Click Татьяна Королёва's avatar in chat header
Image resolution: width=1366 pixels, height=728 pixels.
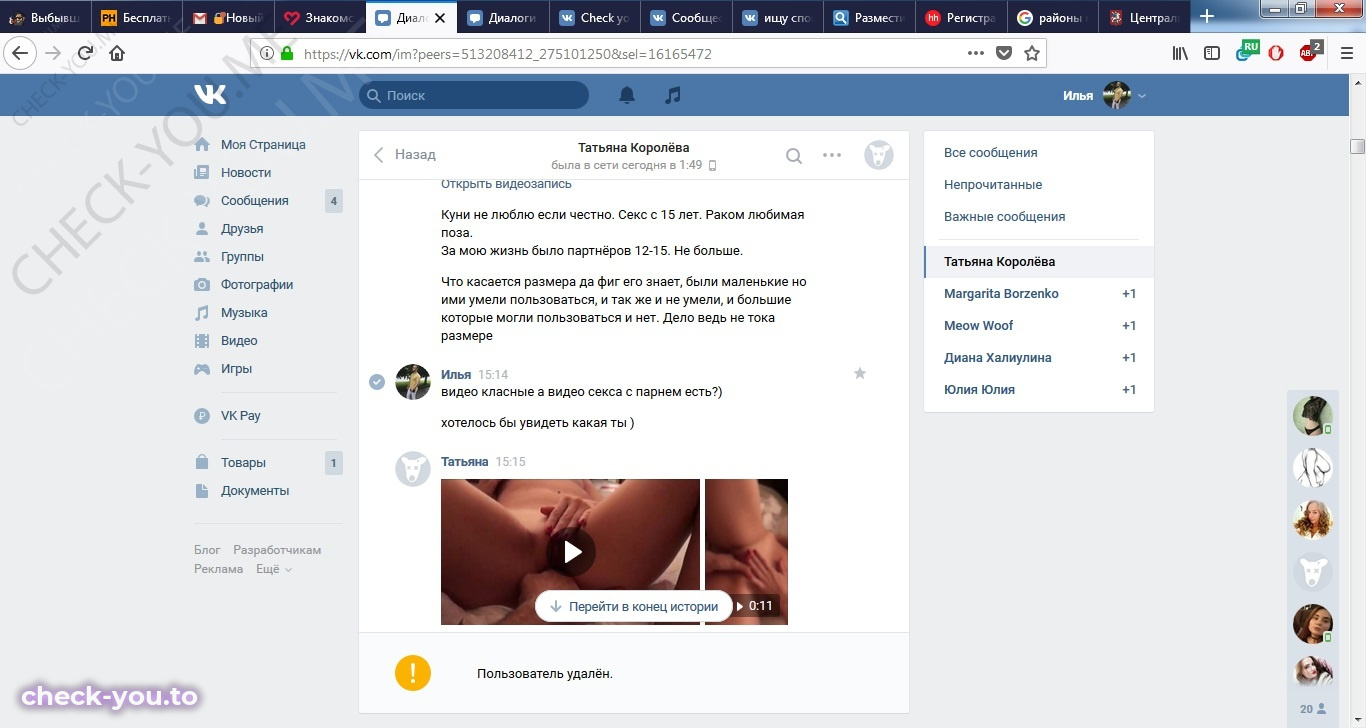click(x=878, y=155)
